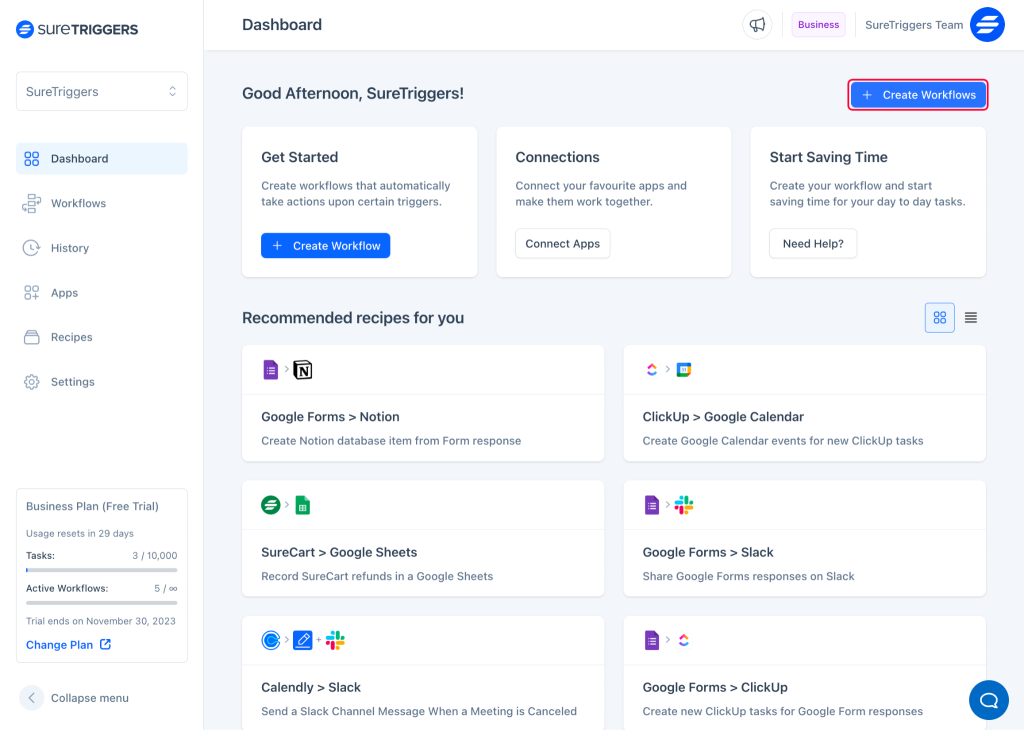Expand the Google Forms > Notion recipe
Image resolution: width=1024 pixels, height=730 pixels.
423,403
